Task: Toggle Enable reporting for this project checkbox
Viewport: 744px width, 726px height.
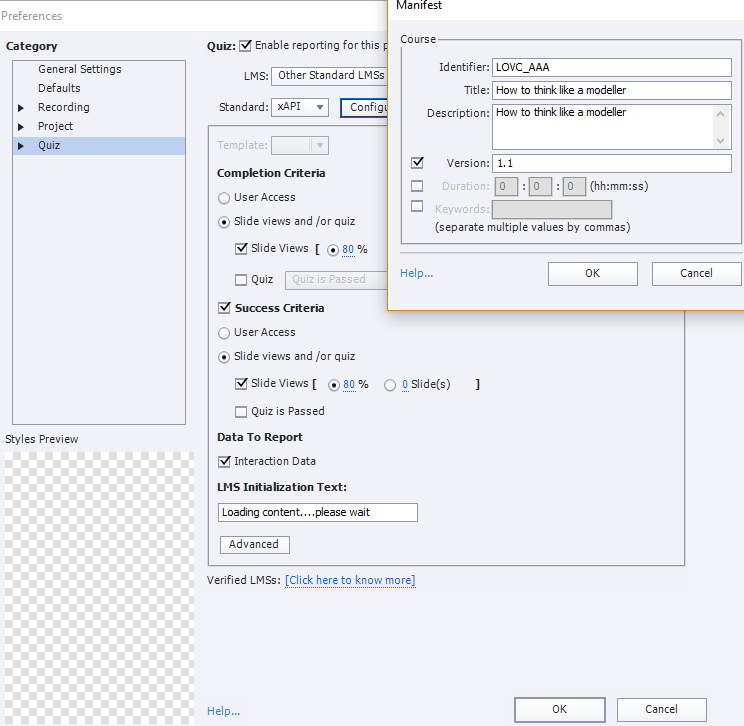Action: click(246, 45)
